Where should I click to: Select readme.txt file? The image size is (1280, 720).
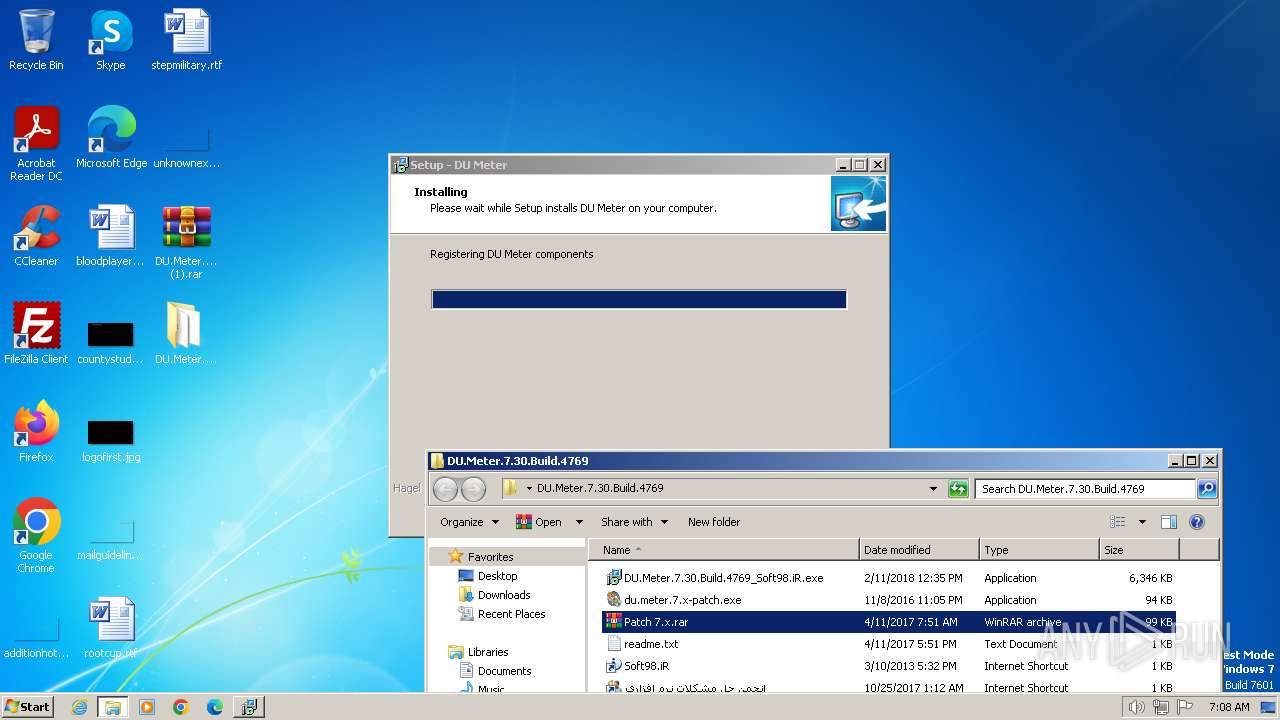click(889, 644)
